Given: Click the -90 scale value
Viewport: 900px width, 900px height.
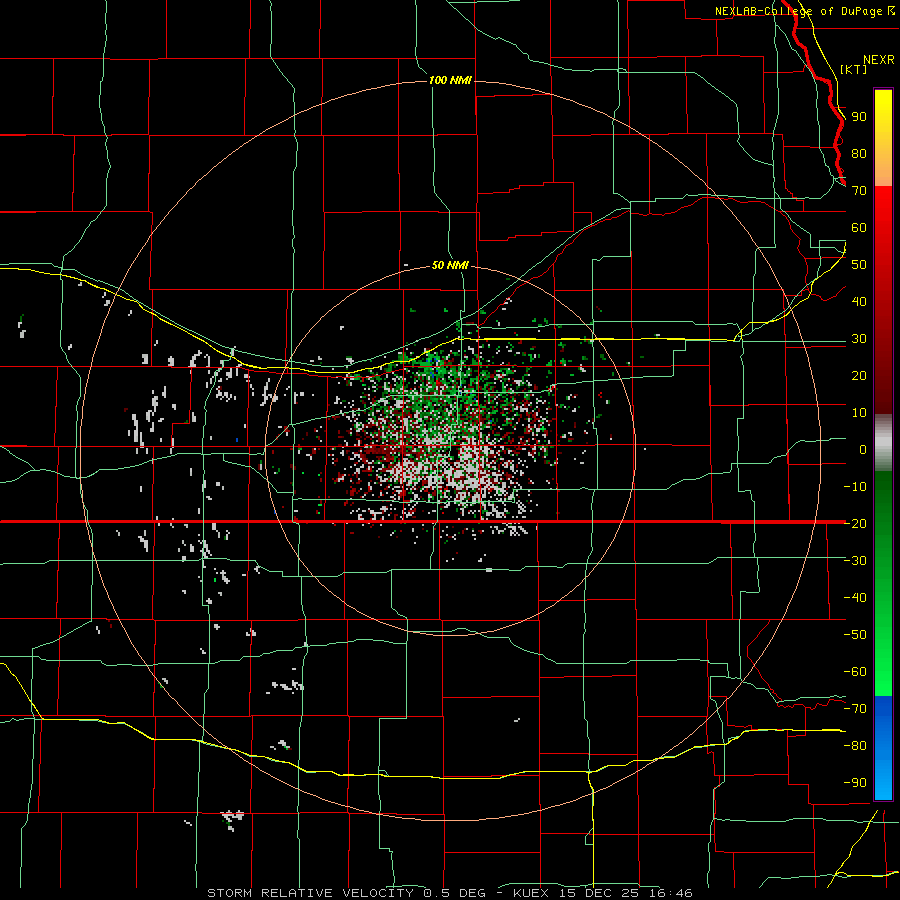Looking at the screenshot, I should pyautogui.click(x=855, y=783).
